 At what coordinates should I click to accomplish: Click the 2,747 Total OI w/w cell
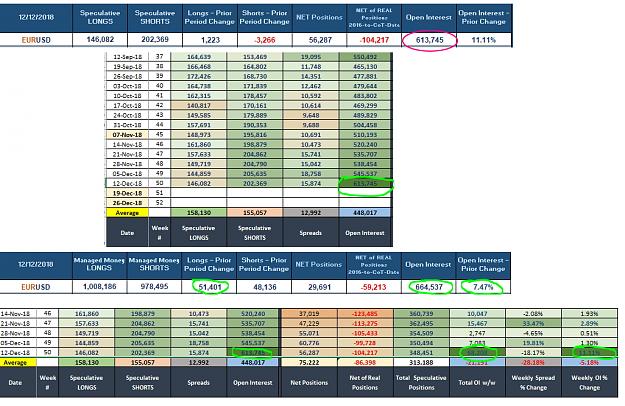[477, 333]
